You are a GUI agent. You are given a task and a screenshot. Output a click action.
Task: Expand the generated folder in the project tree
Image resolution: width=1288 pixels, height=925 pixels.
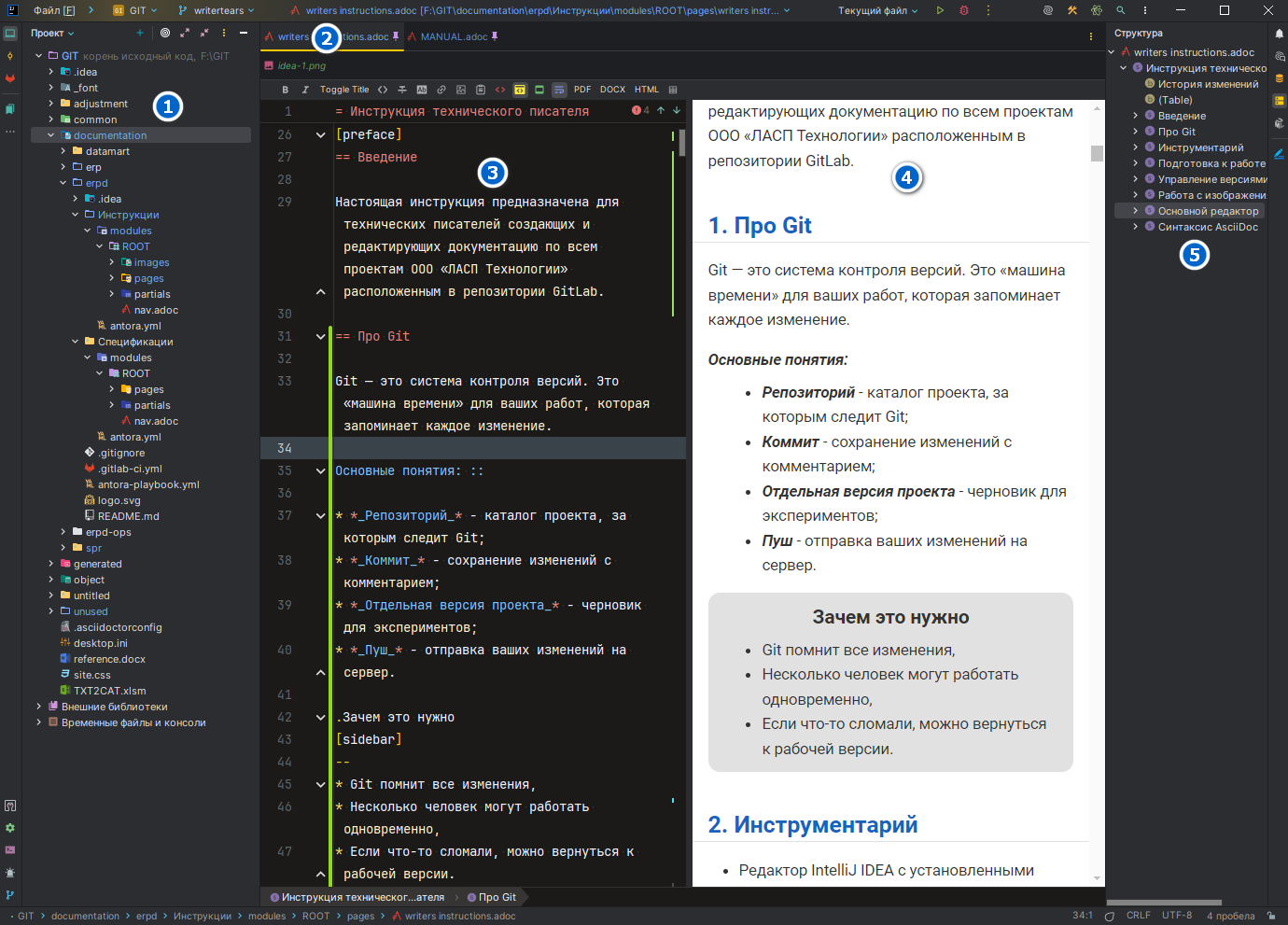[50, 564]
